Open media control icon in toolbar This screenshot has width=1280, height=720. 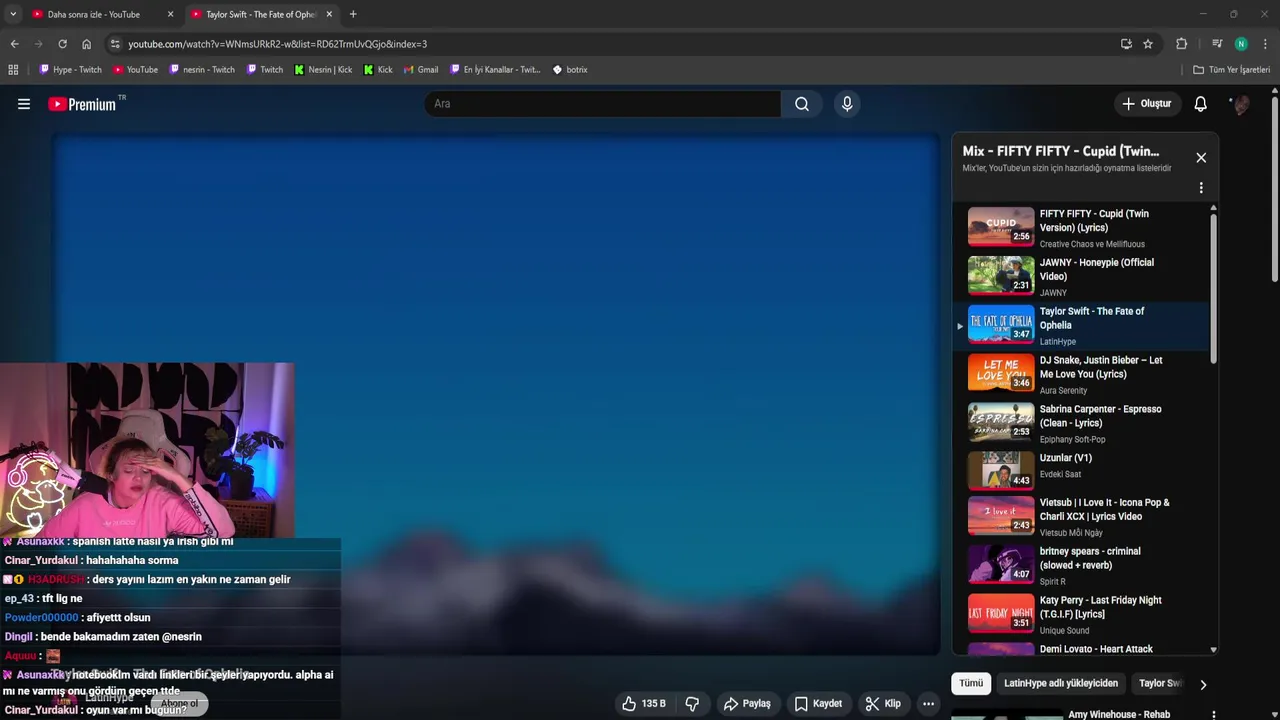pyautogui.click(x=1217, y=44)
